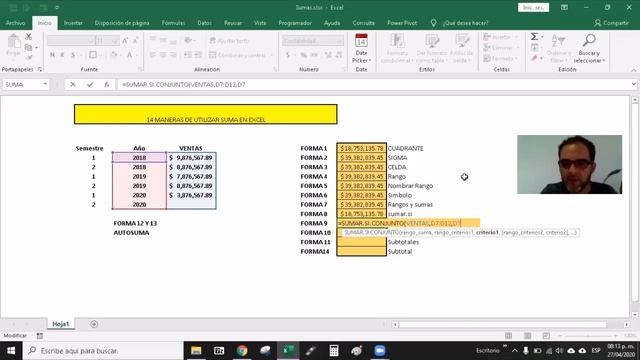Toggle italic K formatting
The image size is (640, 360).
pos(62,55)
